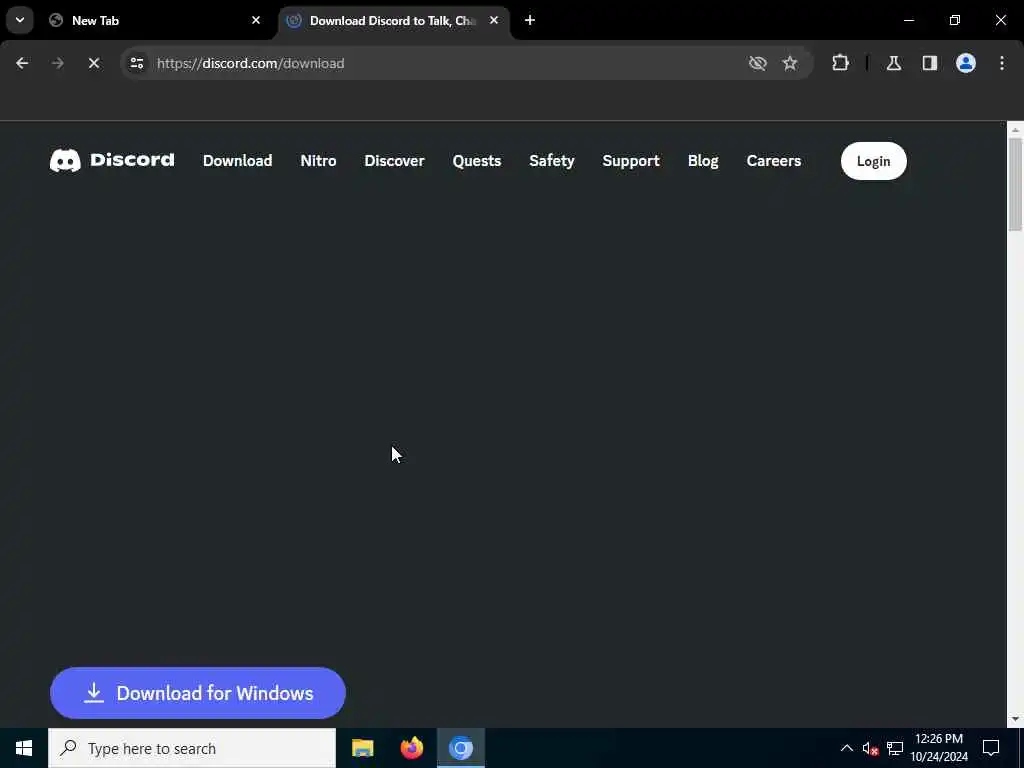The image size is (1024, 768).
Task: Click the address bar URL
Action: click(250, 63)
